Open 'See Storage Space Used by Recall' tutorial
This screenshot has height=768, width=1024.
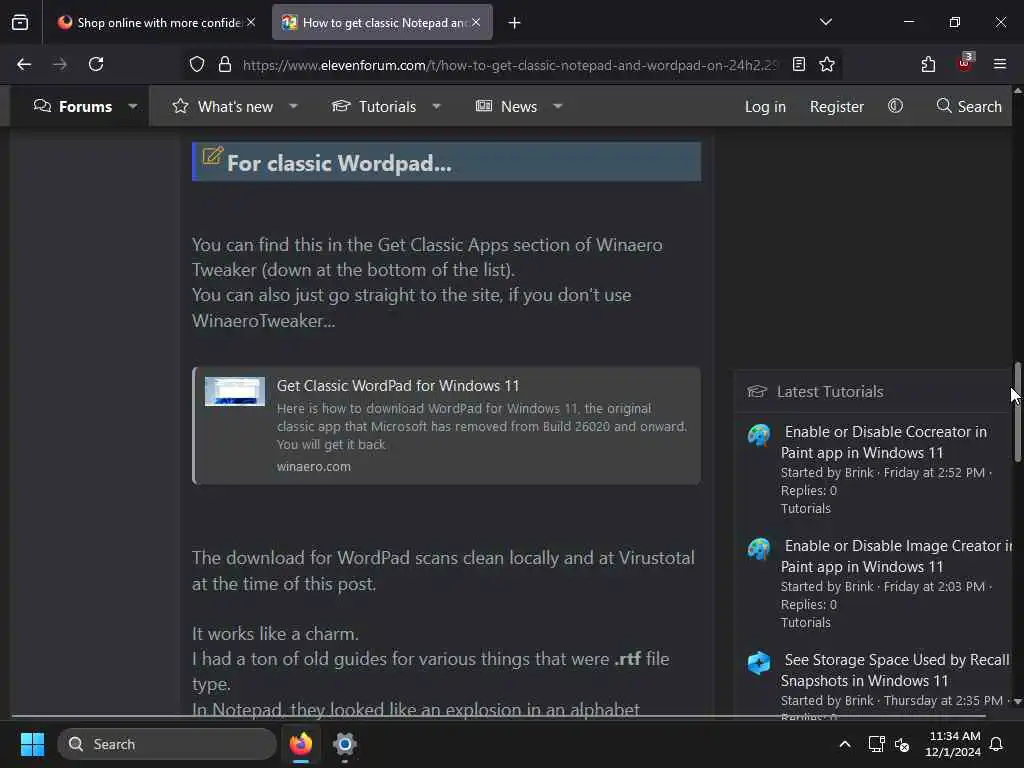coord(895,670)
